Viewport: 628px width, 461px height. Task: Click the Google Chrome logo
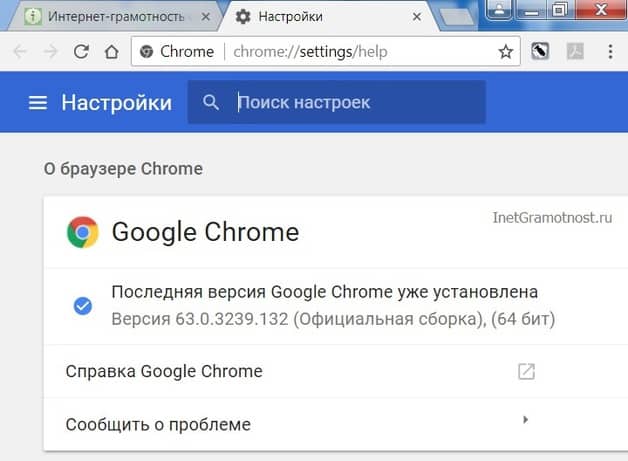pos(83,232)
